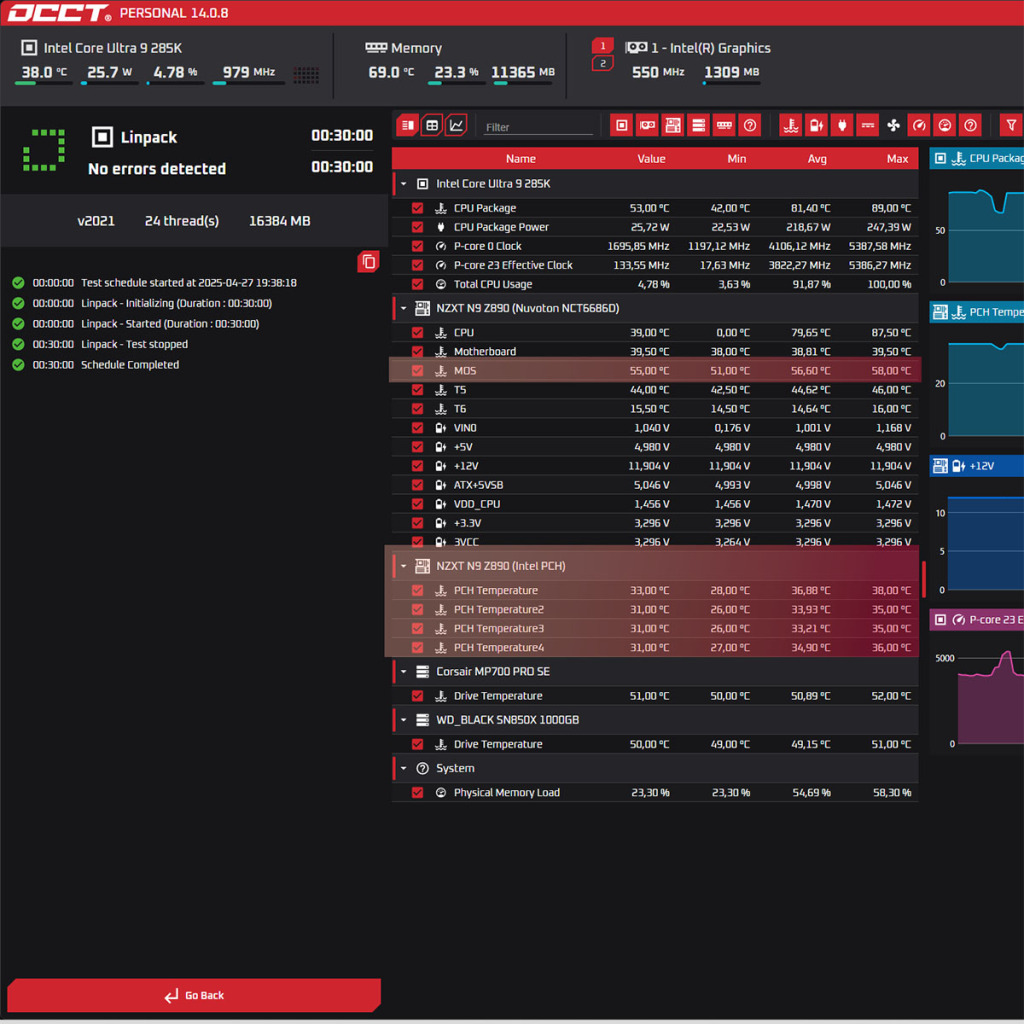Uncheck the CPU Package sensor checkbox
The height and width of the screenshot is (1024, 1024).
coord(417,208)
